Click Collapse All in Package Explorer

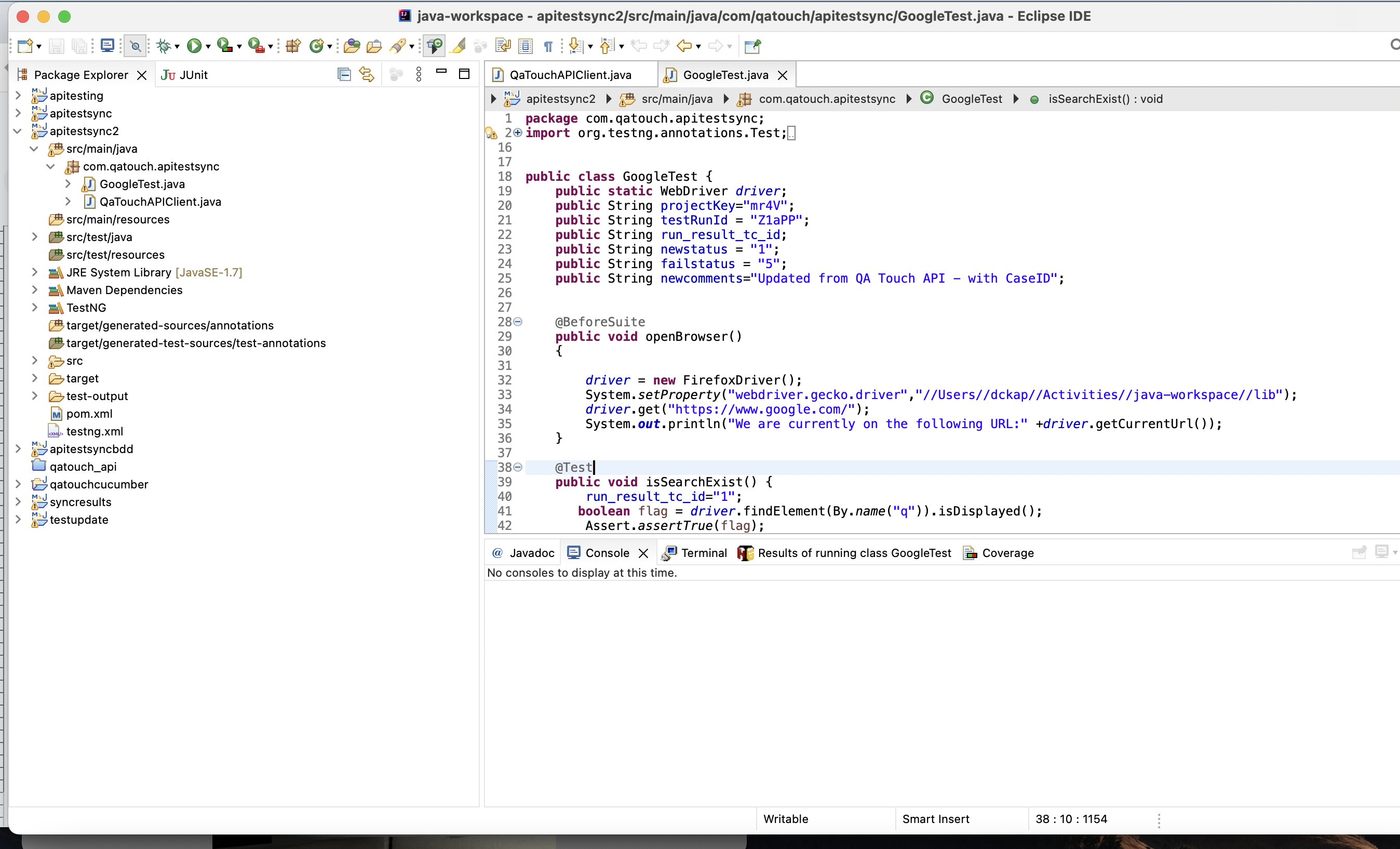pyautogui.click(x=344, y=74)
